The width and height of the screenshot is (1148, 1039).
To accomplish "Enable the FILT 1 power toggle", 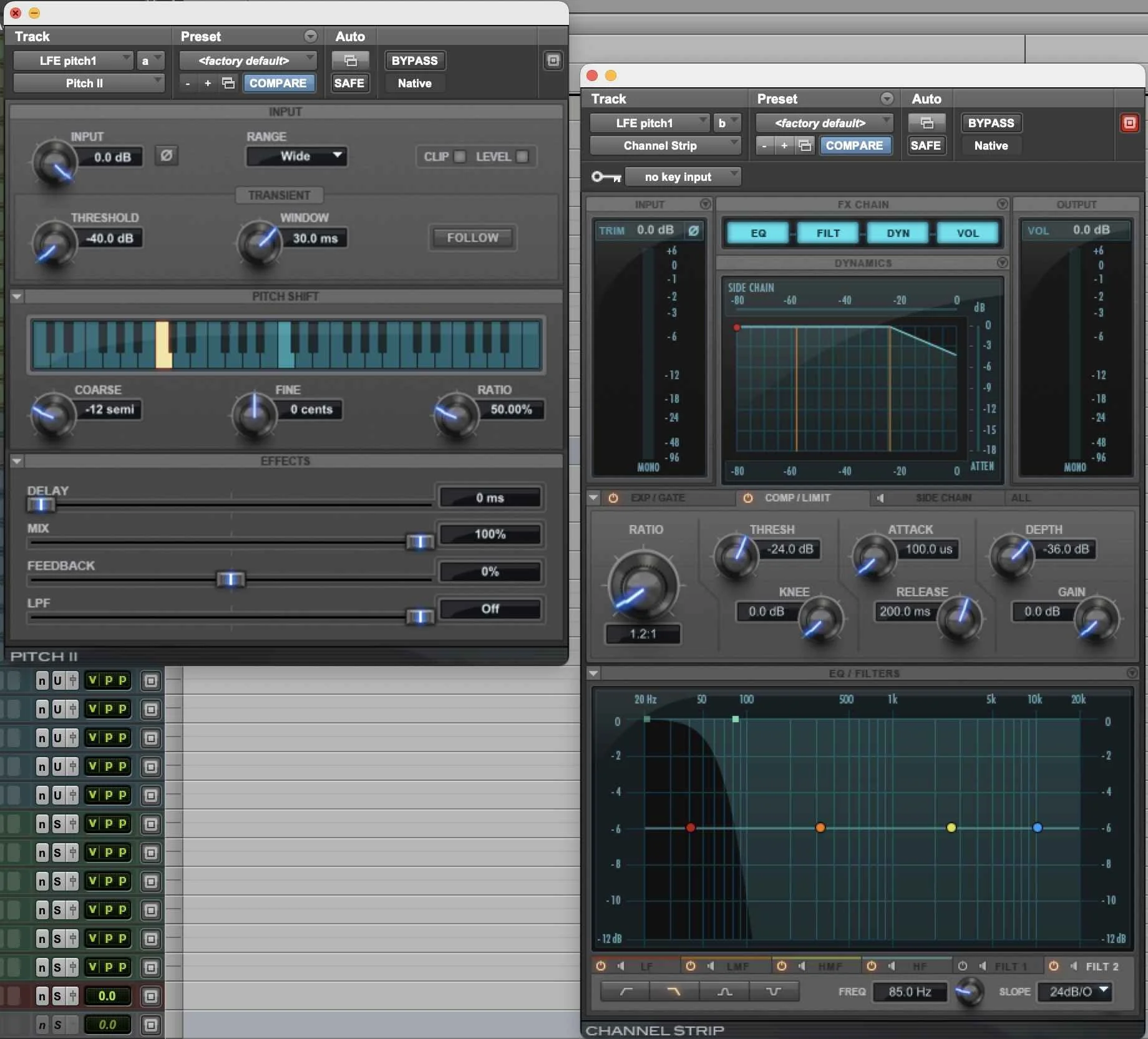I will point(963,966).
